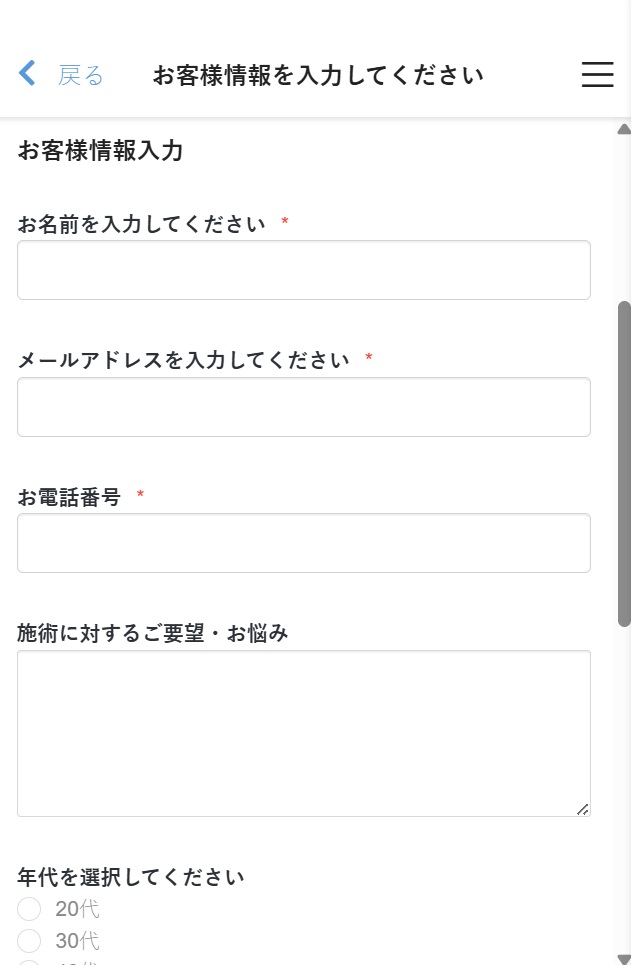
Task: Click the scrollbar down arrow
Action: click(624, 959)
